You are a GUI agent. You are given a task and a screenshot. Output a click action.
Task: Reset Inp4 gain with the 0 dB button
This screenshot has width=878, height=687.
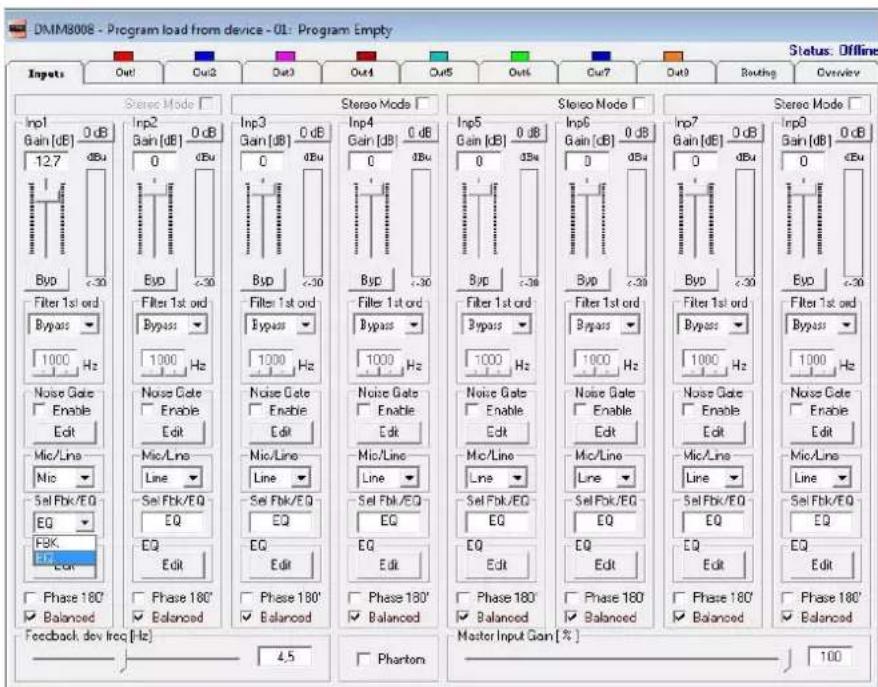click(419, 133)
